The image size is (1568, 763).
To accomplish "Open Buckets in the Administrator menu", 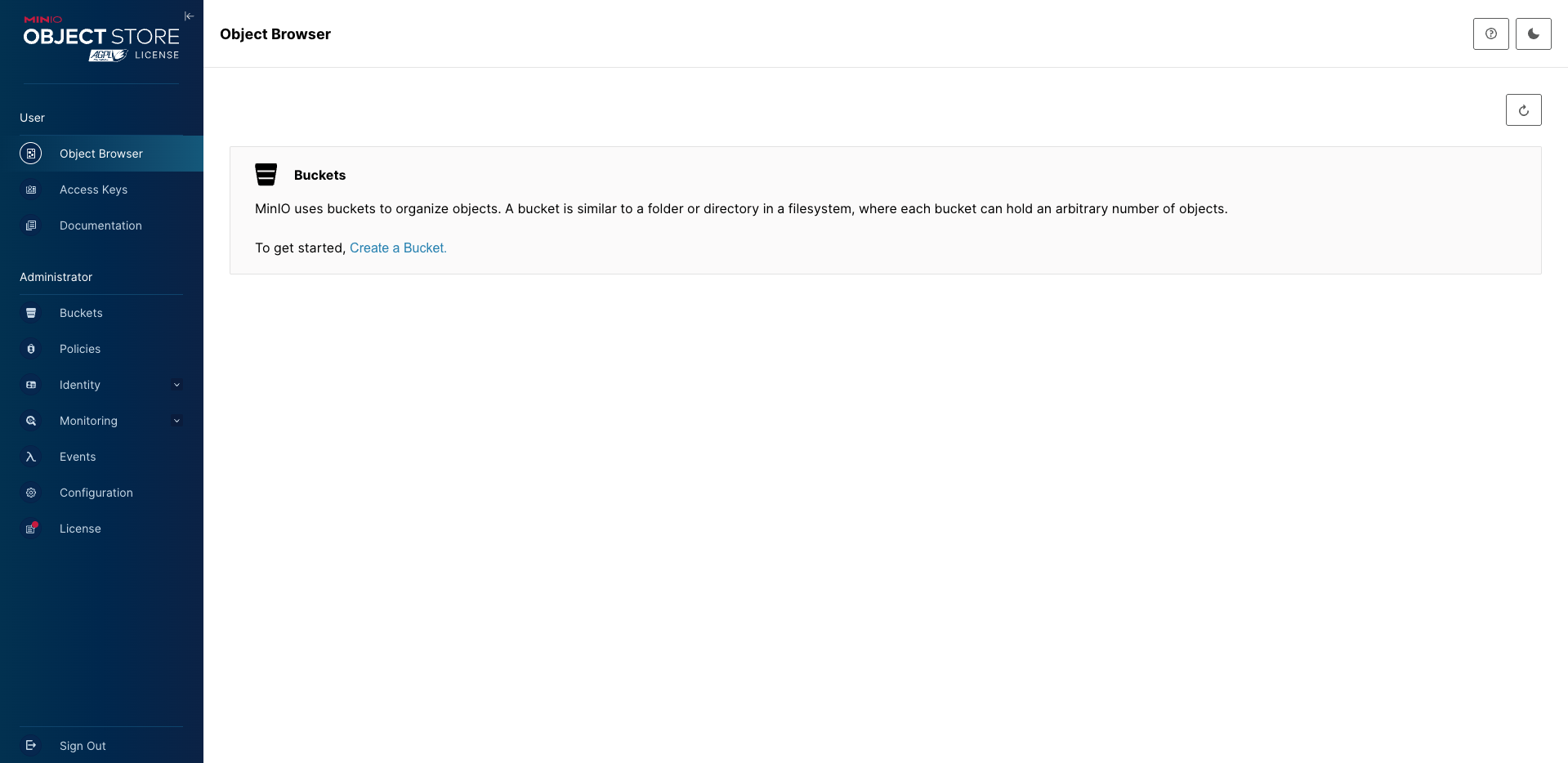I will click(101, 313).
